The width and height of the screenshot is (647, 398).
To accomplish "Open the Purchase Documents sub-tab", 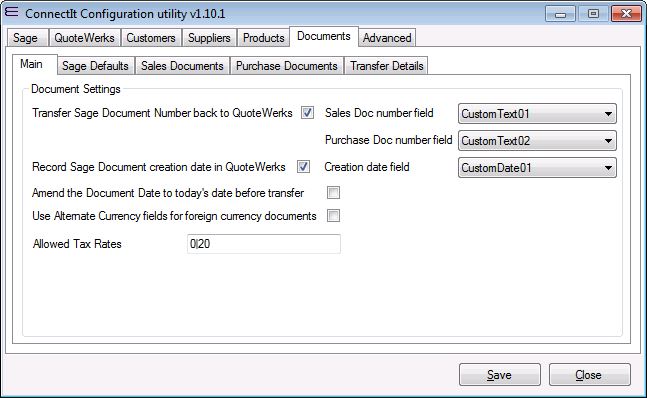I will pyautogui.click(x=286, y=66).
